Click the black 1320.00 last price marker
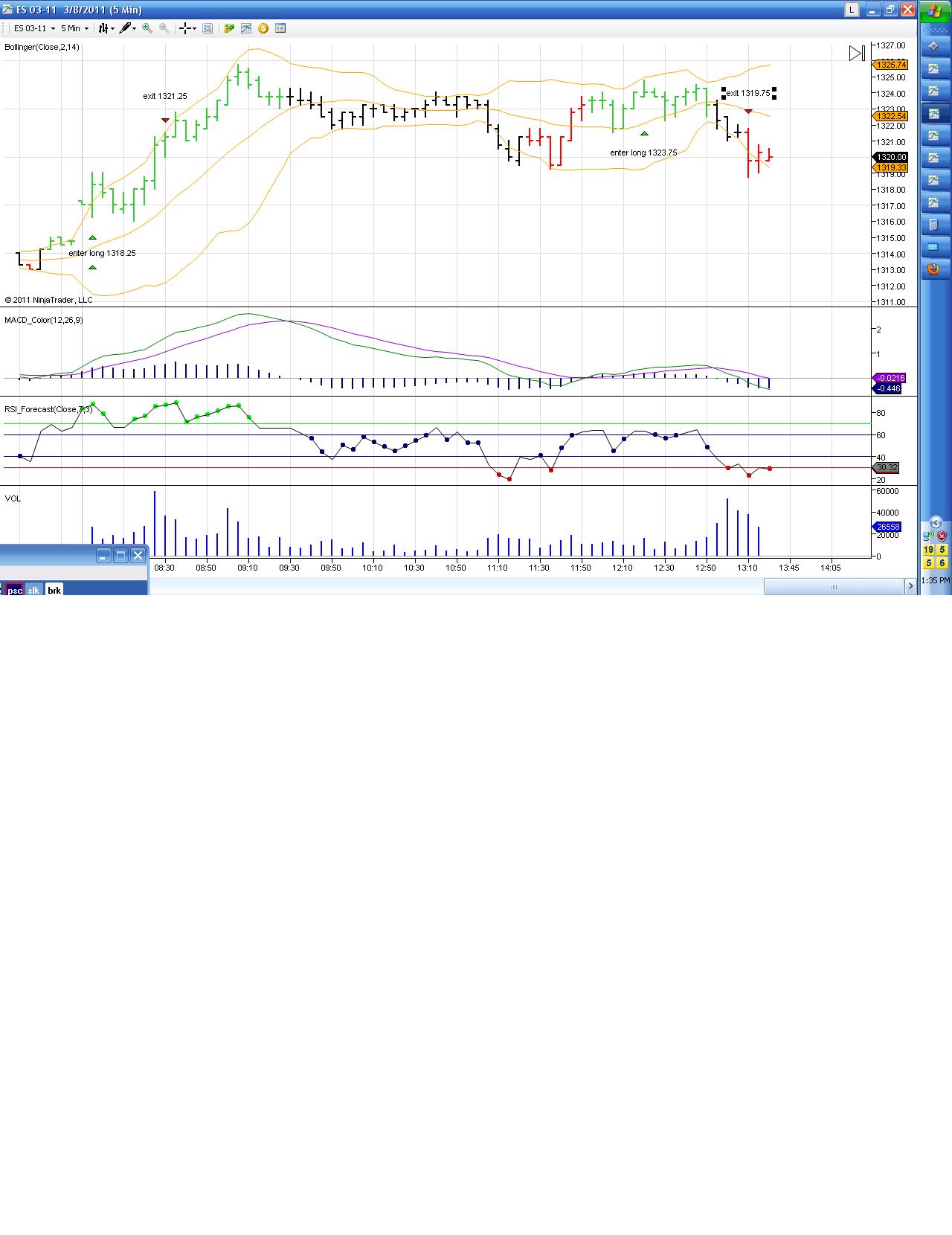The width and height of the screenshot is (952, 1235). click(890, 157)
